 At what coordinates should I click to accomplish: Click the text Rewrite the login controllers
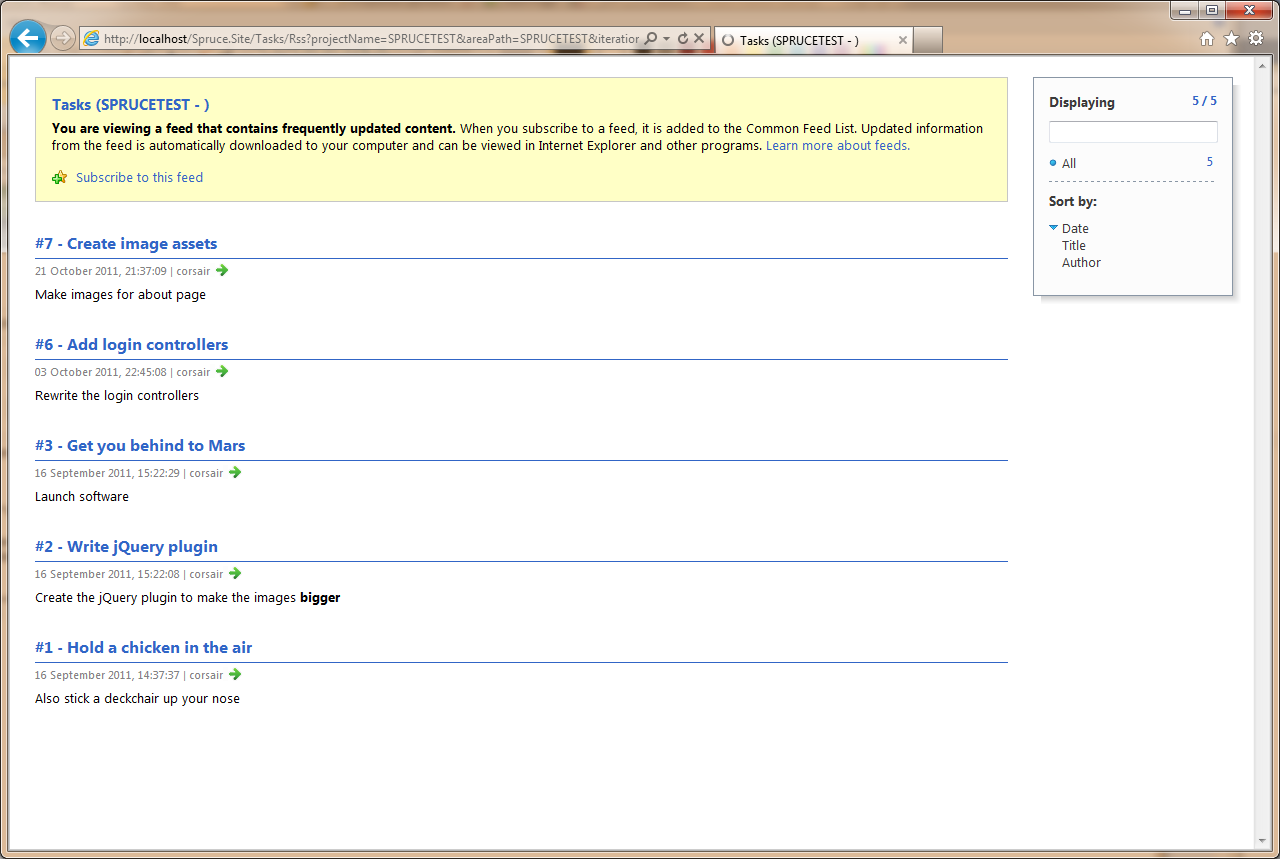[x=117, y=396]
